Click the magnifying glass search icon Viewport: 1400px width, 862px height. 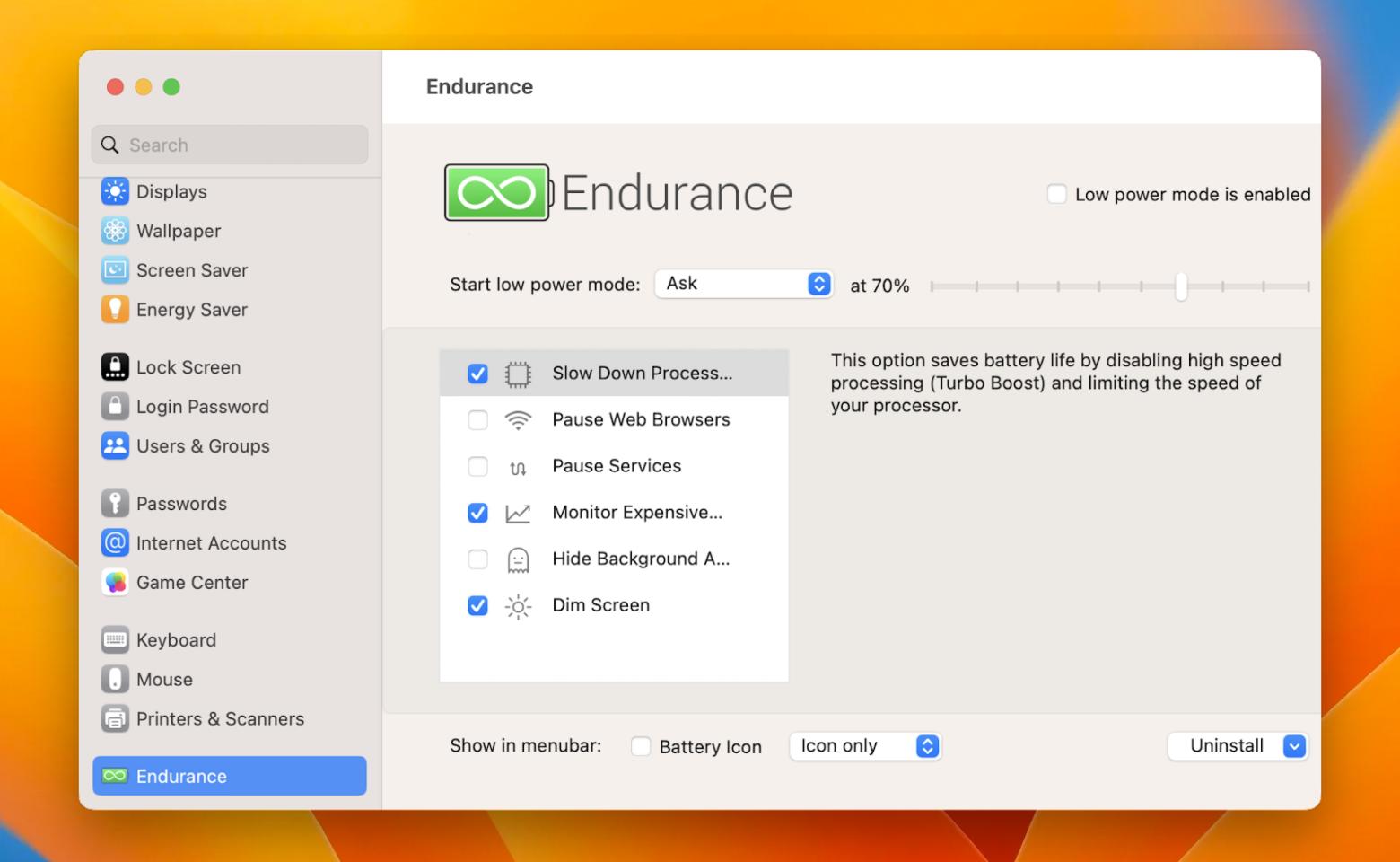tap(110, 145)
